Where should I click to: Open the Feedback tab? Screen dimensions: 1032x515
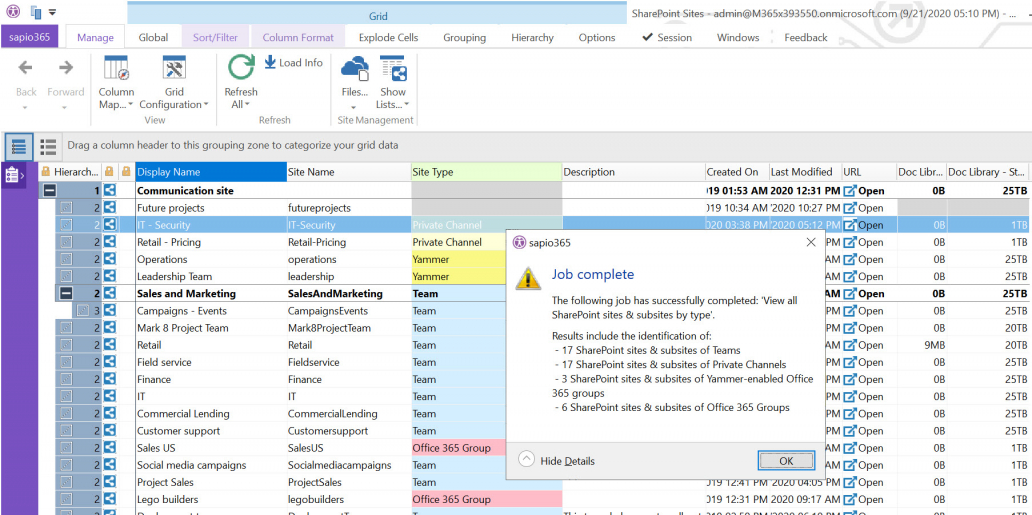[806, 38]
